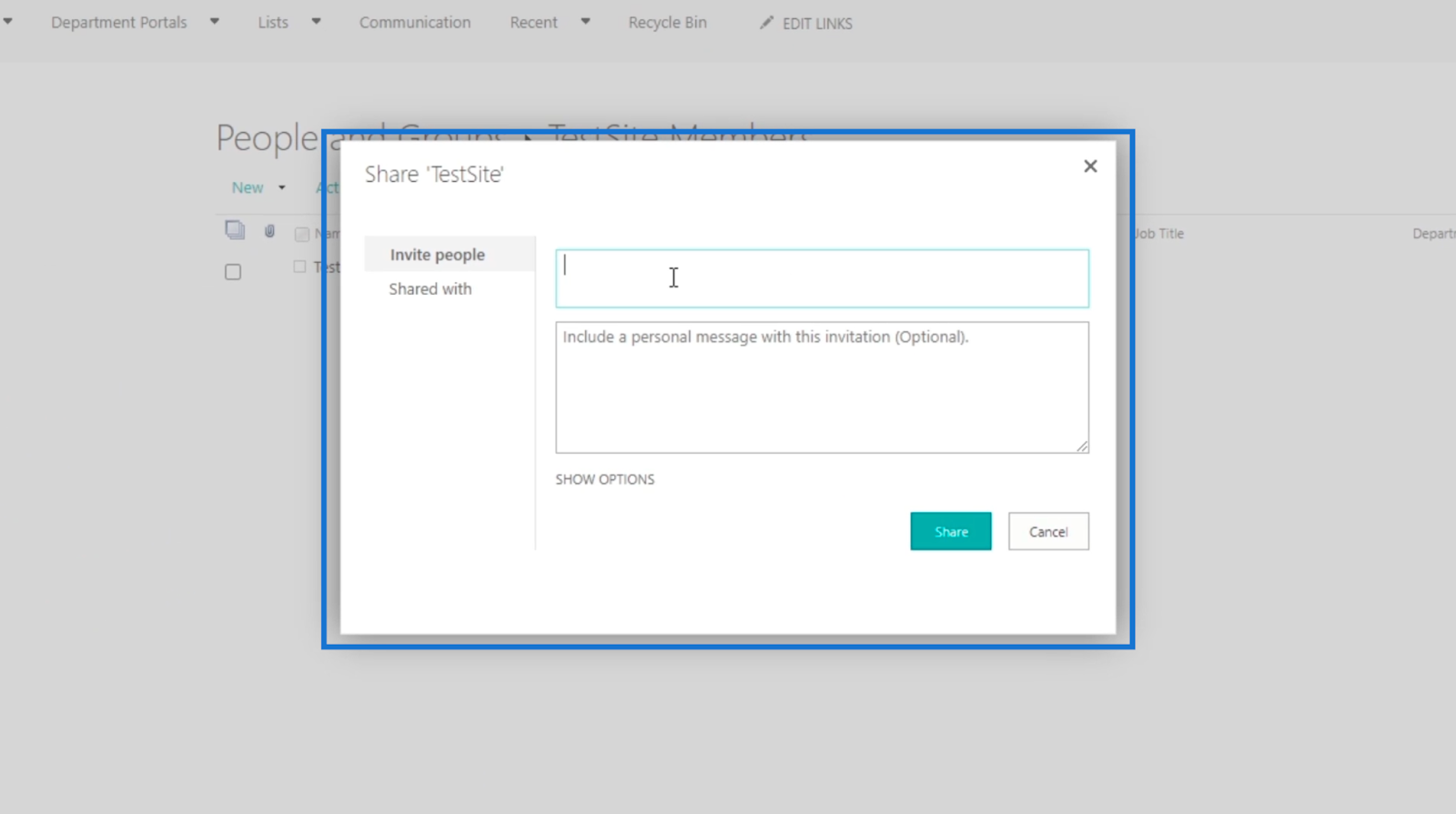Click EDIT LINKS in the navigation
The width and height of the screenshot is (1456, 814).
click(817, 24)
